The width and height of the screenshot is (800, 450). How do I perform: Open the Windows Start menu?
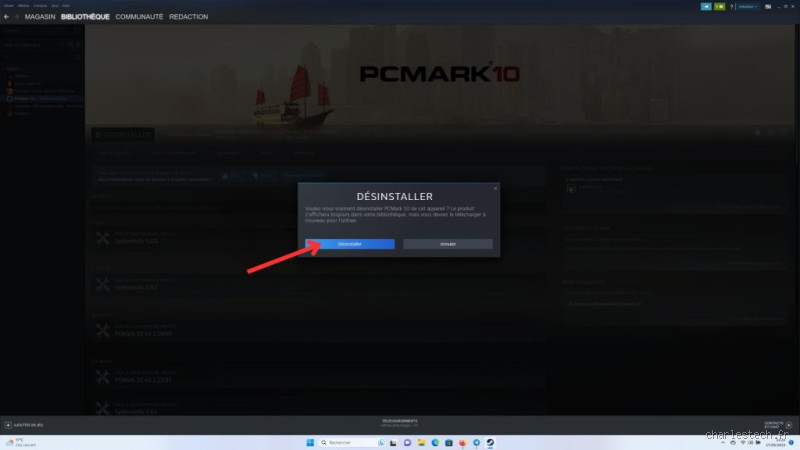point(310,442)
